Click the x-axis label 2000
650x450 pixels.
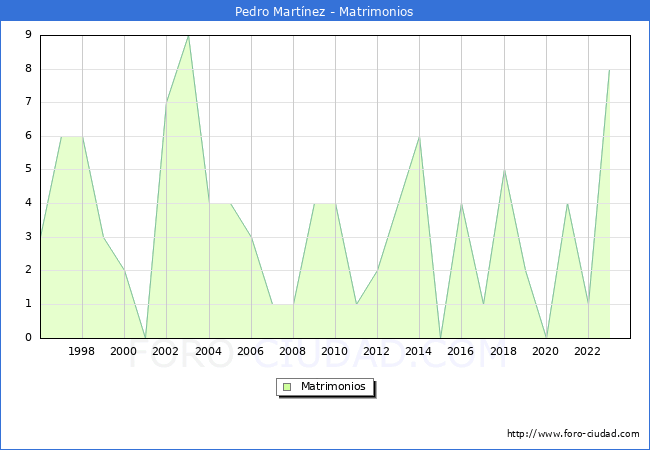(124, 351)
